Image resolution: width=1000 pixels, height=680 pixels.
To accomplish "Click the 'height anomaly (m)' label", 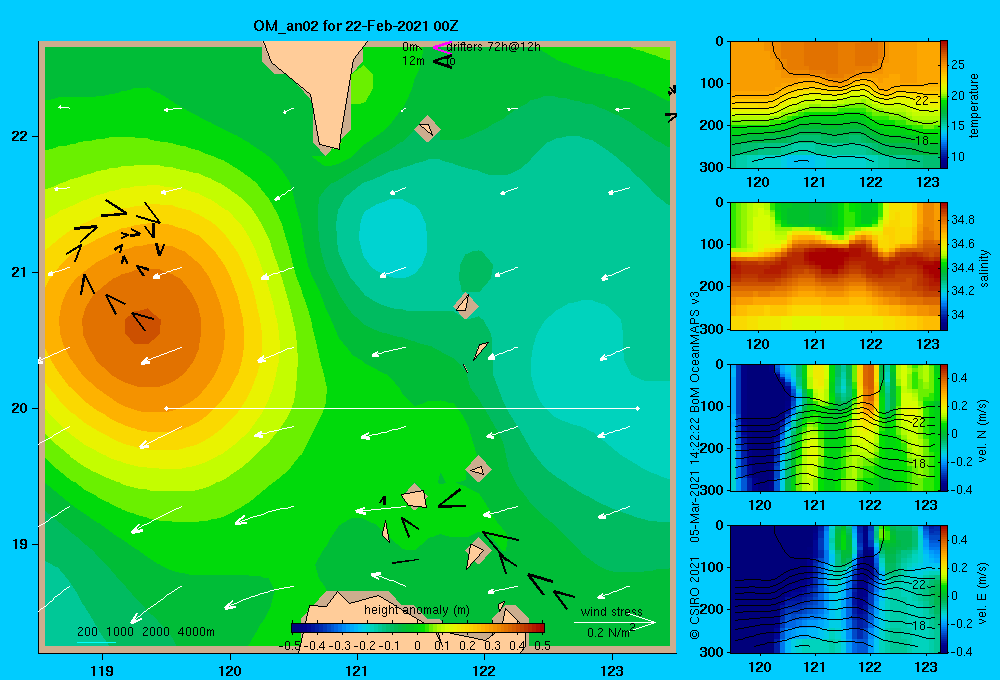I will (416, 610).
